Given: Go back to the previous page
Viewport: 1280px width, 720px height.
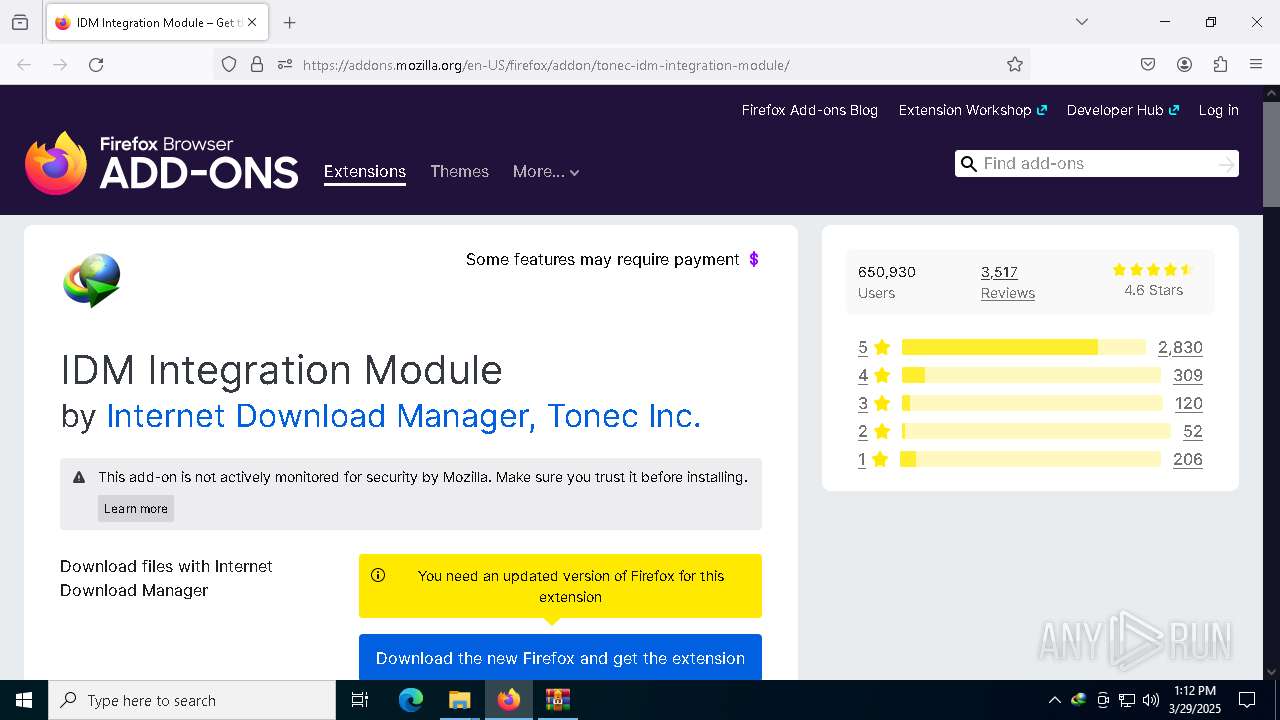Looking at the screenshot, I should coord(24,64).
